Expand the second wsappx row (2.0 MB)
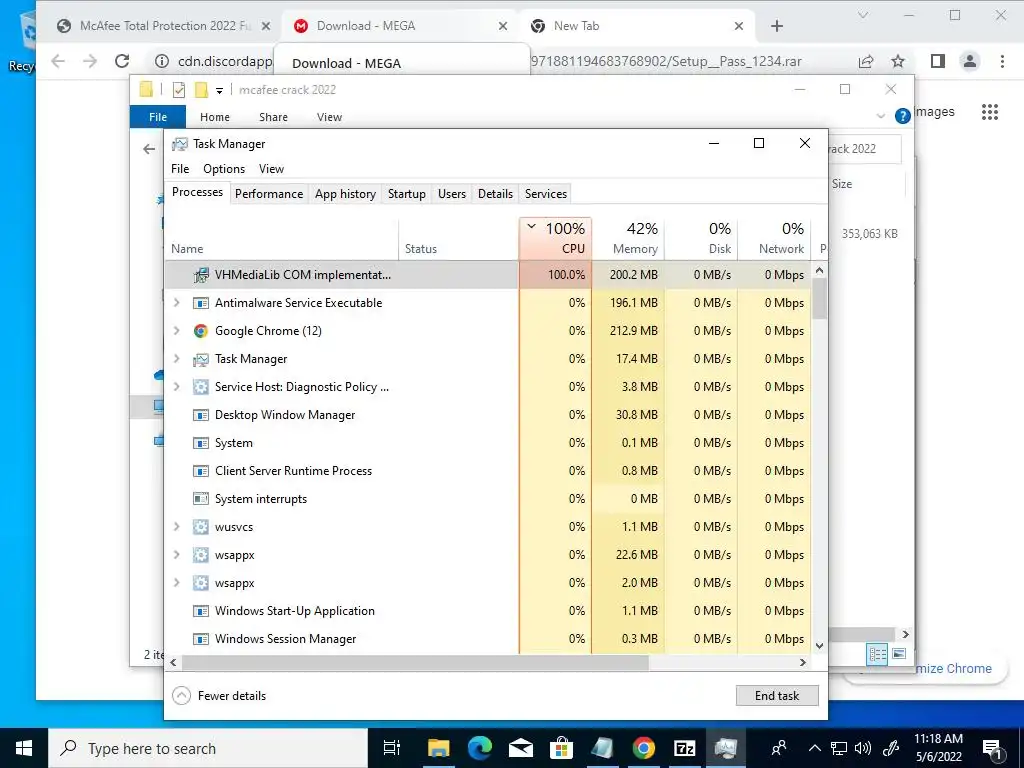 point(176,583)
